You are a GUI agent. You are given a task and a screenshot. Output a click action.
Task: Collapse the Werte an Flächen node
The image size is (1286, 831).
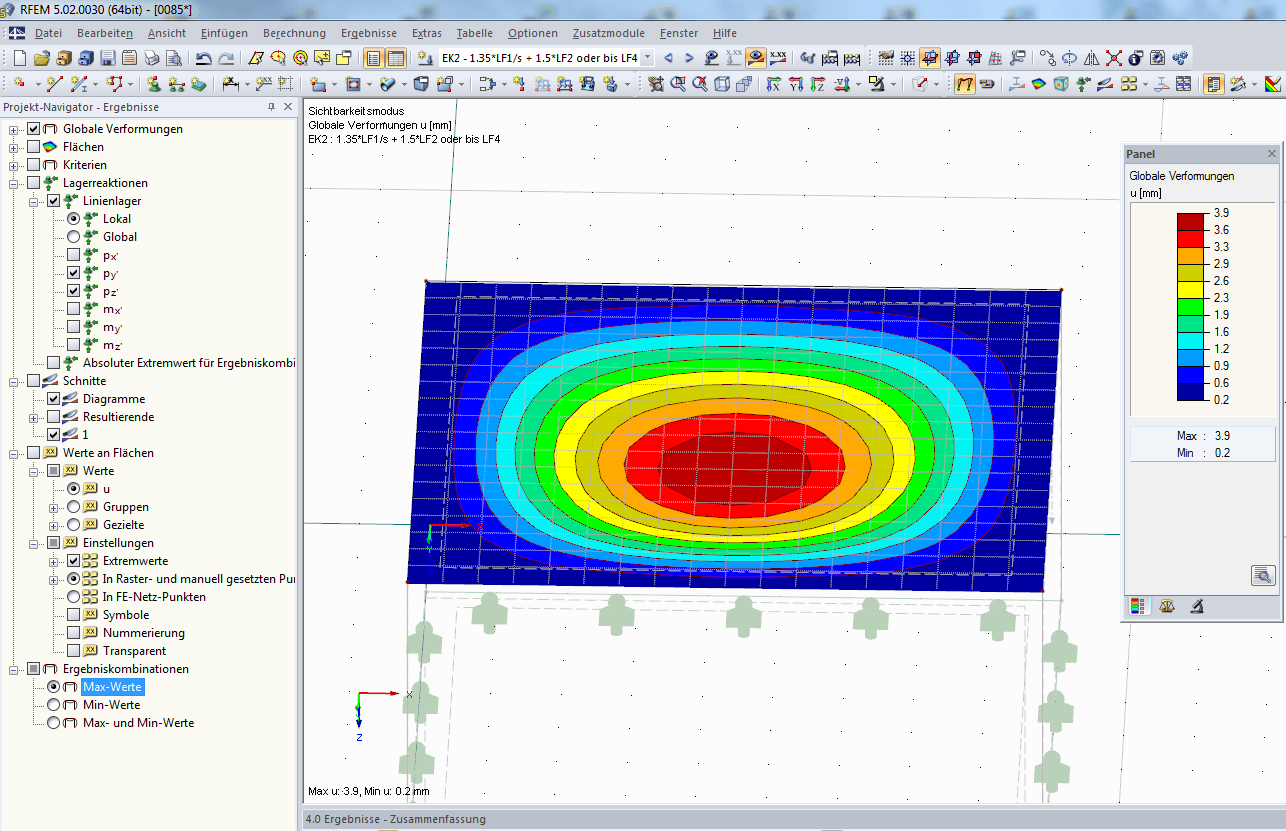14,453
